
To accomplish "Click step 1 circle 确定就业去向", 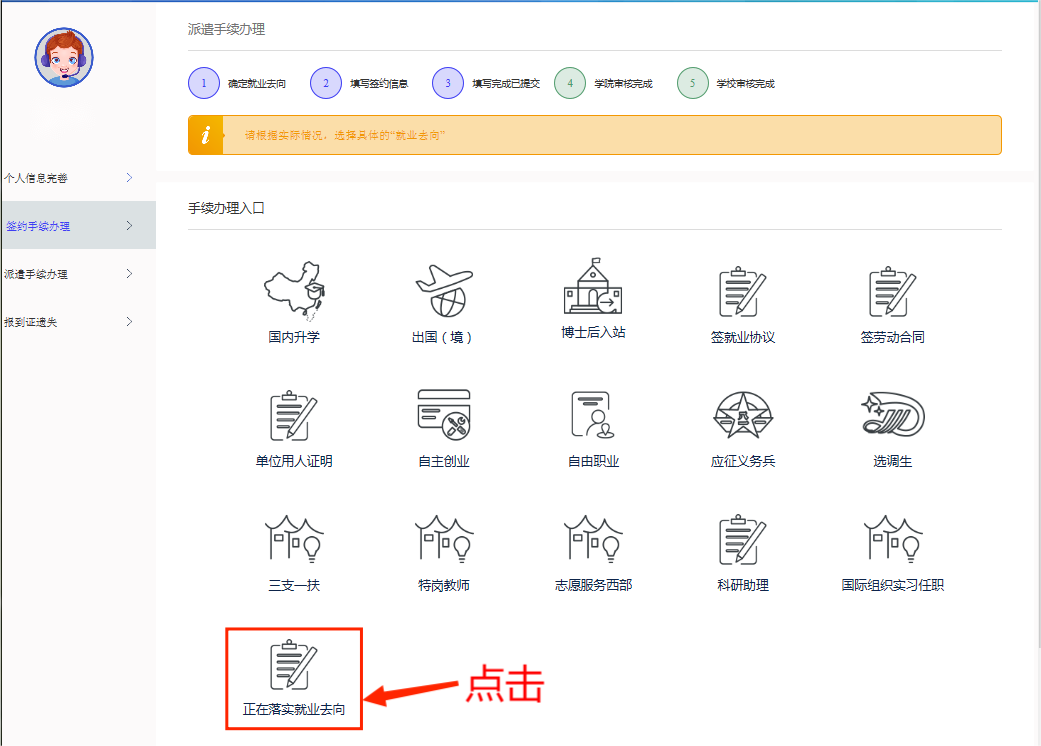I will [204, 83].
